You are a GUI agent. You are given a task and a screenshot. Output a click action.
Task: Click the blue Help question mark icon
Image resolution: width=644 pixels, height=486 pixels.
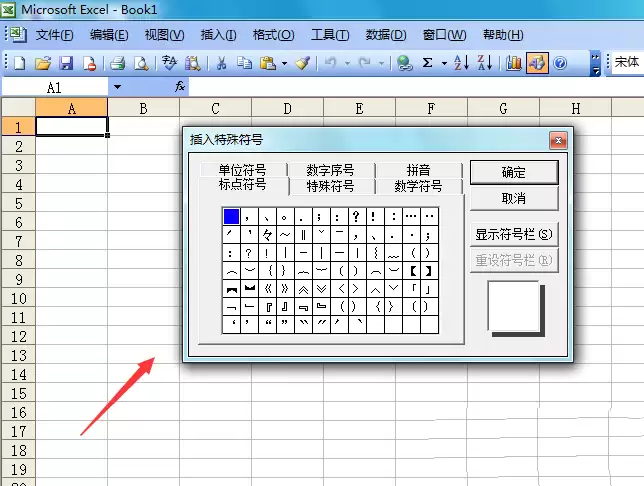560,63
